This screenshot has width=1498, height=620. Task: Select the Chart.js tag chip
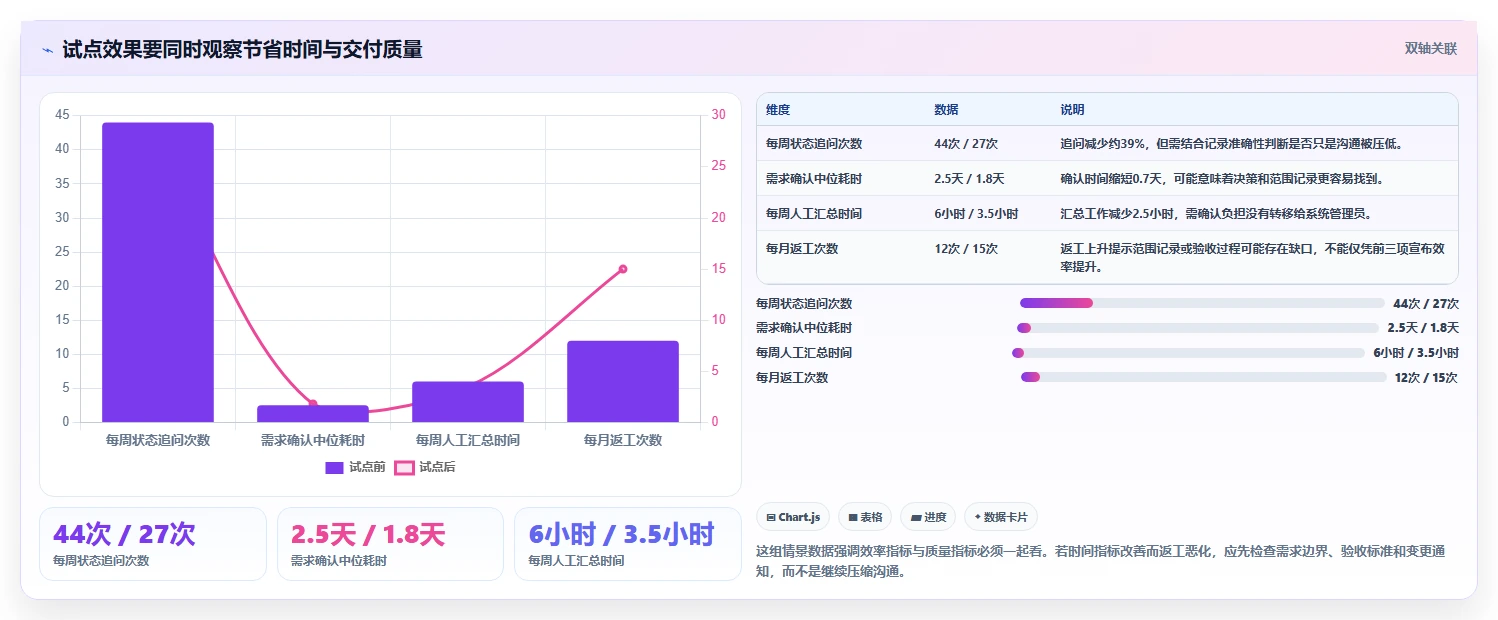(x=793, y=517)
